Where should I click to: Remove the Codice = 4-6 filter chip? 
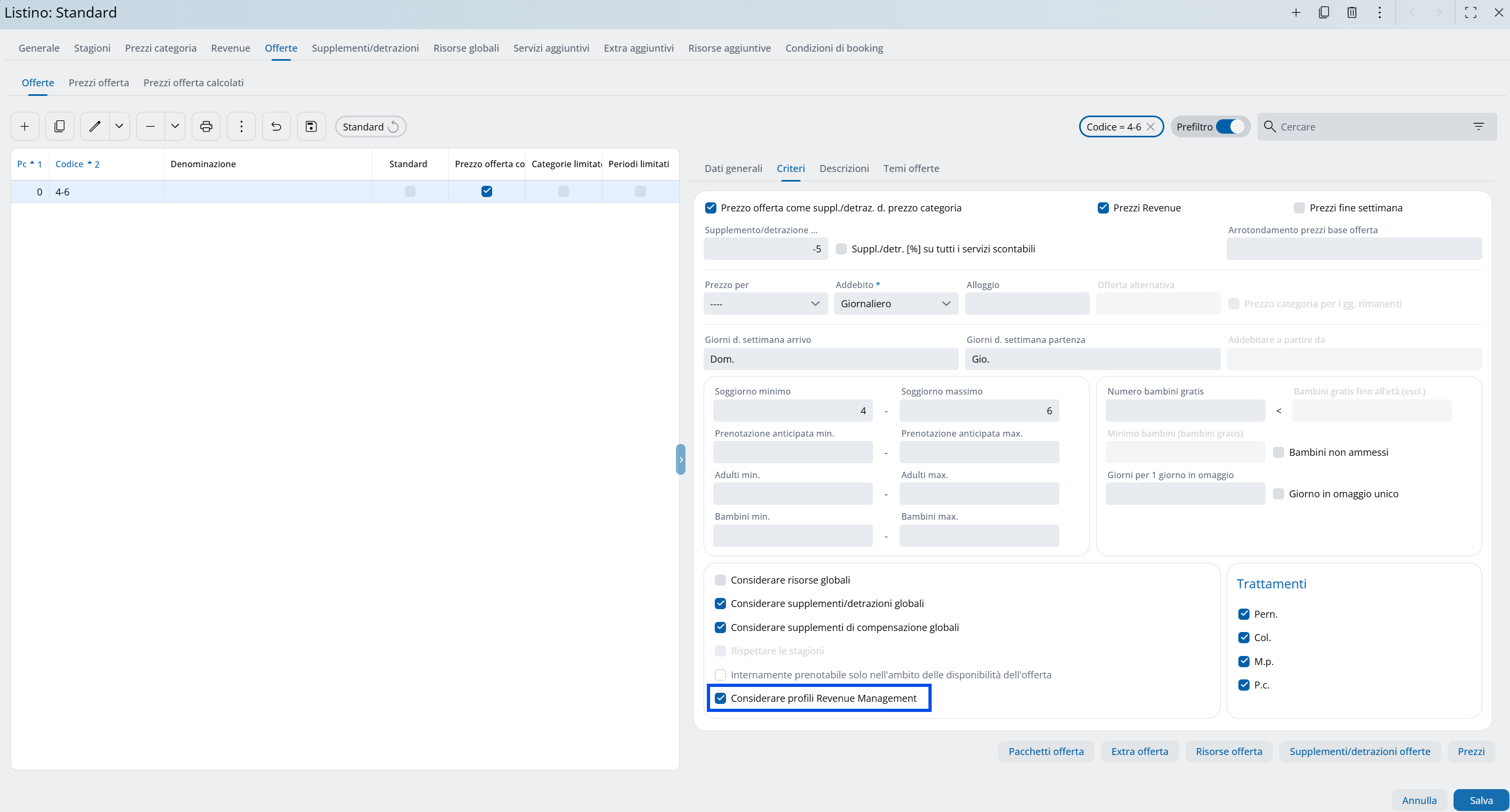1150,127
